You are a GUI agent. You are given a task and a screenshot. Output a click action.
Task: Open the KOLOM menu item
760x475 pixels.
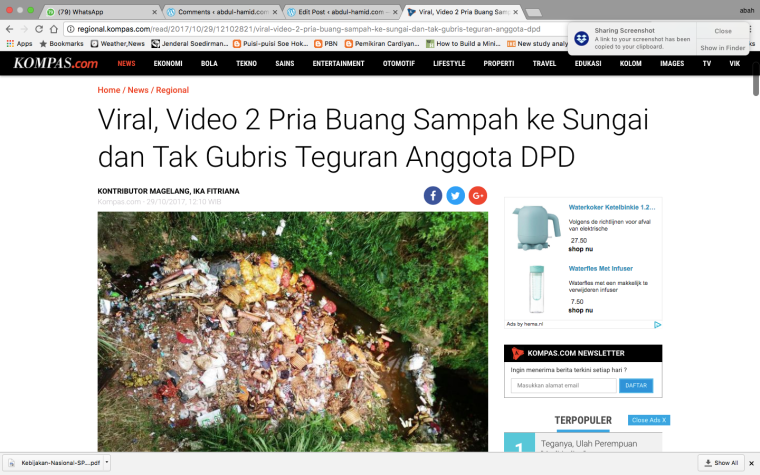coord(631,63)
